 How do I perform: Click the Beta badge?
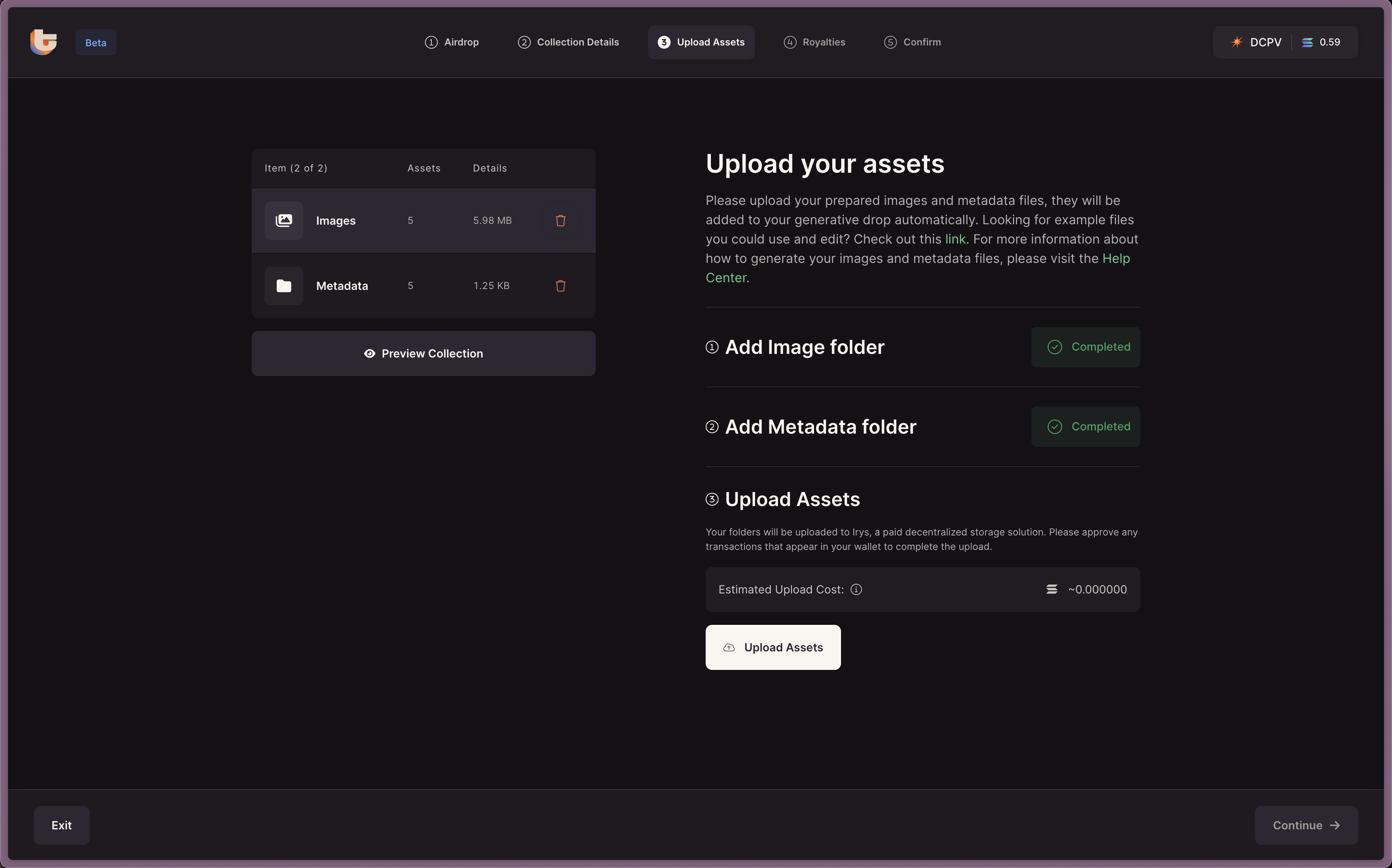pos(96,43)
